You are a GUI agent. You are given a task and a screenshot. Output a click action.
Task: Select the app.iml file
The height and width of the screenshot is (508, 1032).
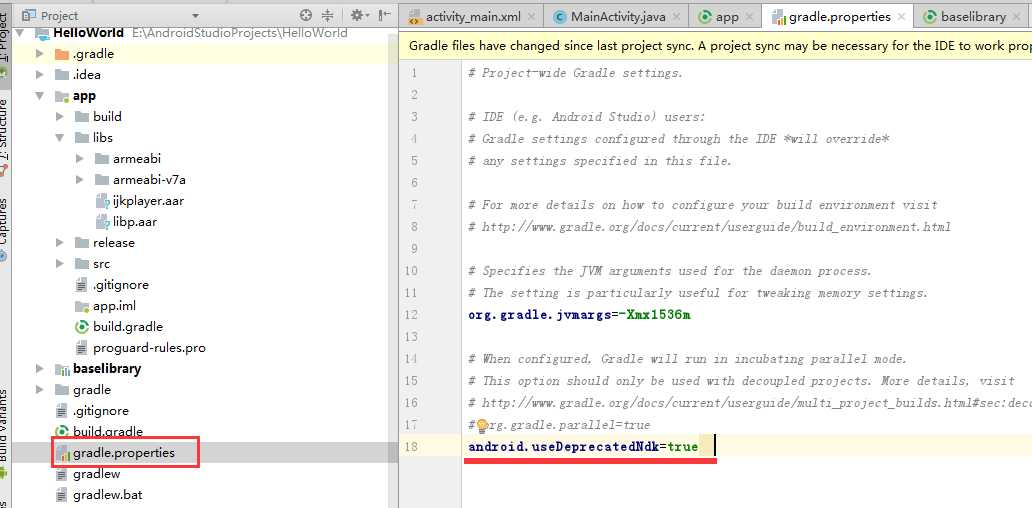click(115, 306)
